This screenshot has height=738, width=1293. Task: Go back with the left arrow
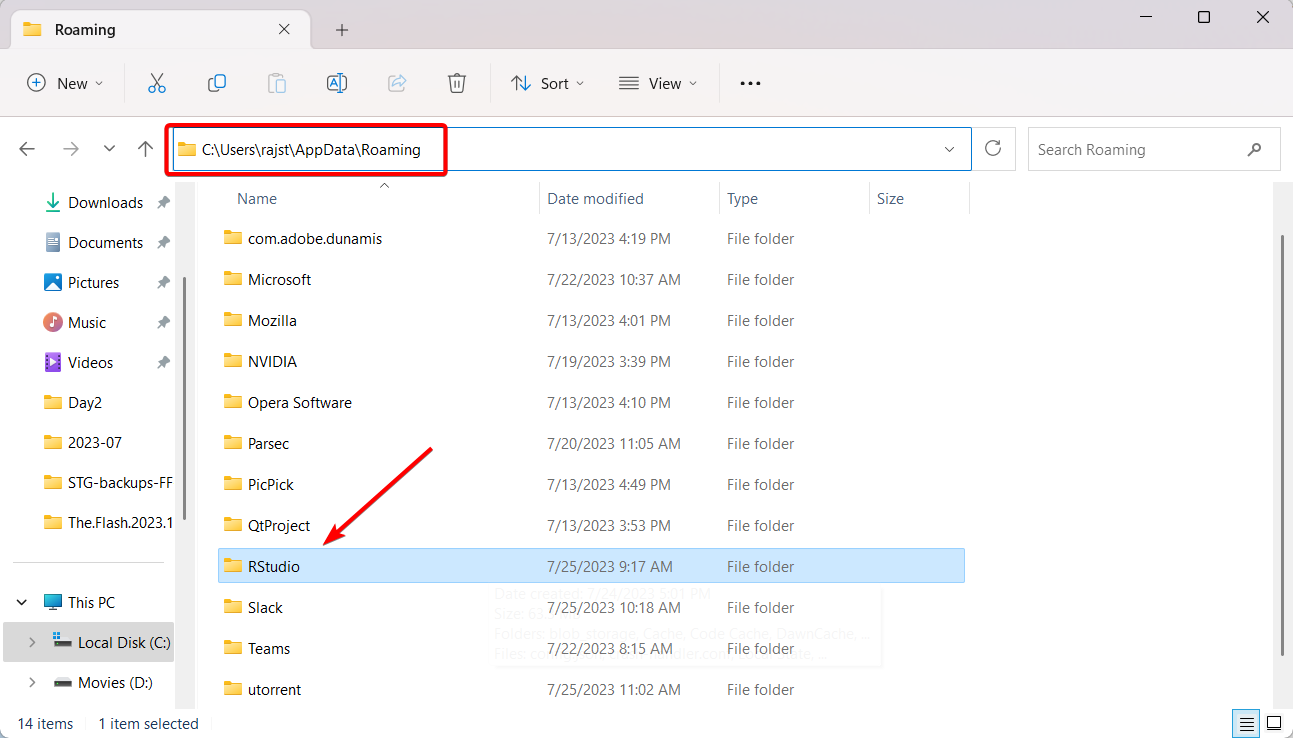click(27, 149)
